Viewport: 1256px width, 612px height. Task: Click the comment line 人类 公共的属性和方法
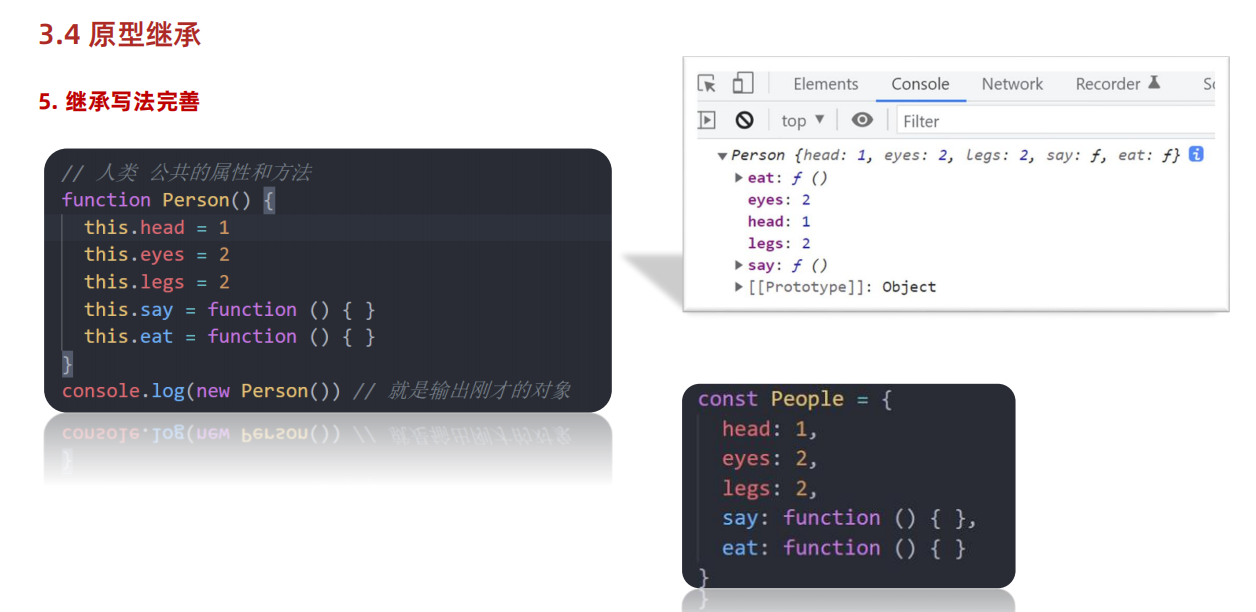tap(186, 172)
